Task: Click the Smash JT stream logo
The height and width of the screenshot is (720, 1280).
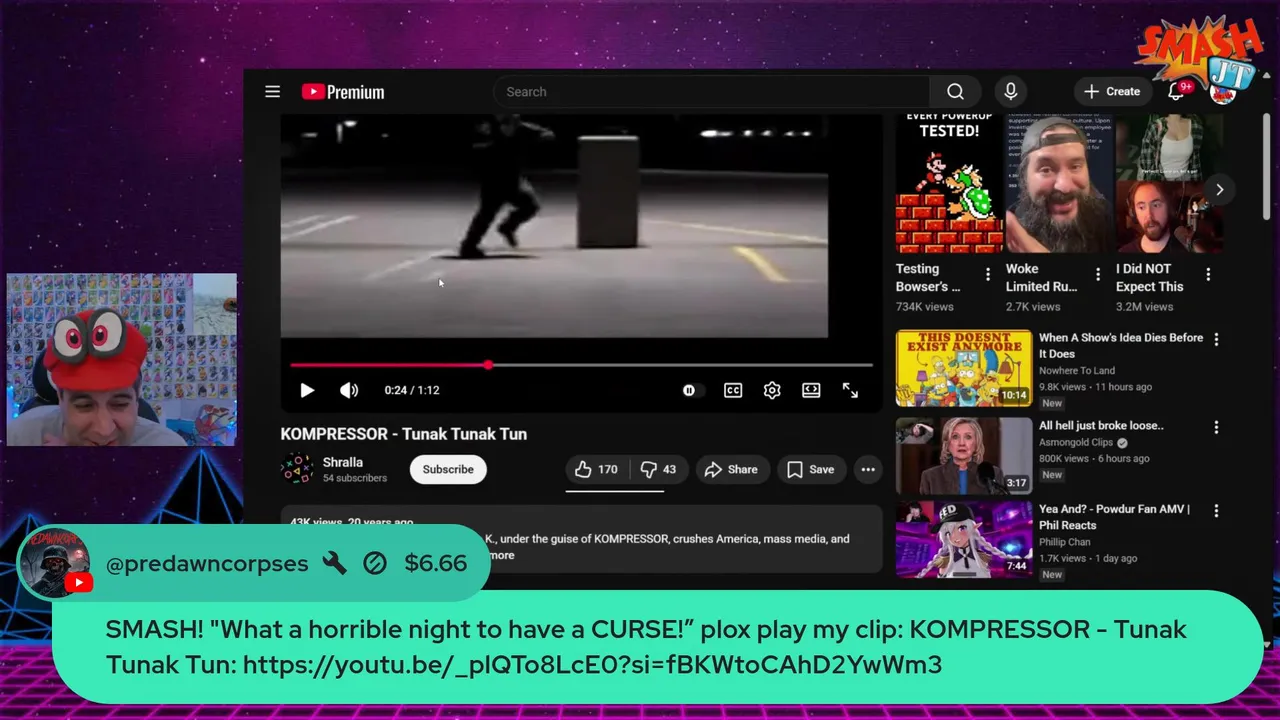Action: point(1201,58)
